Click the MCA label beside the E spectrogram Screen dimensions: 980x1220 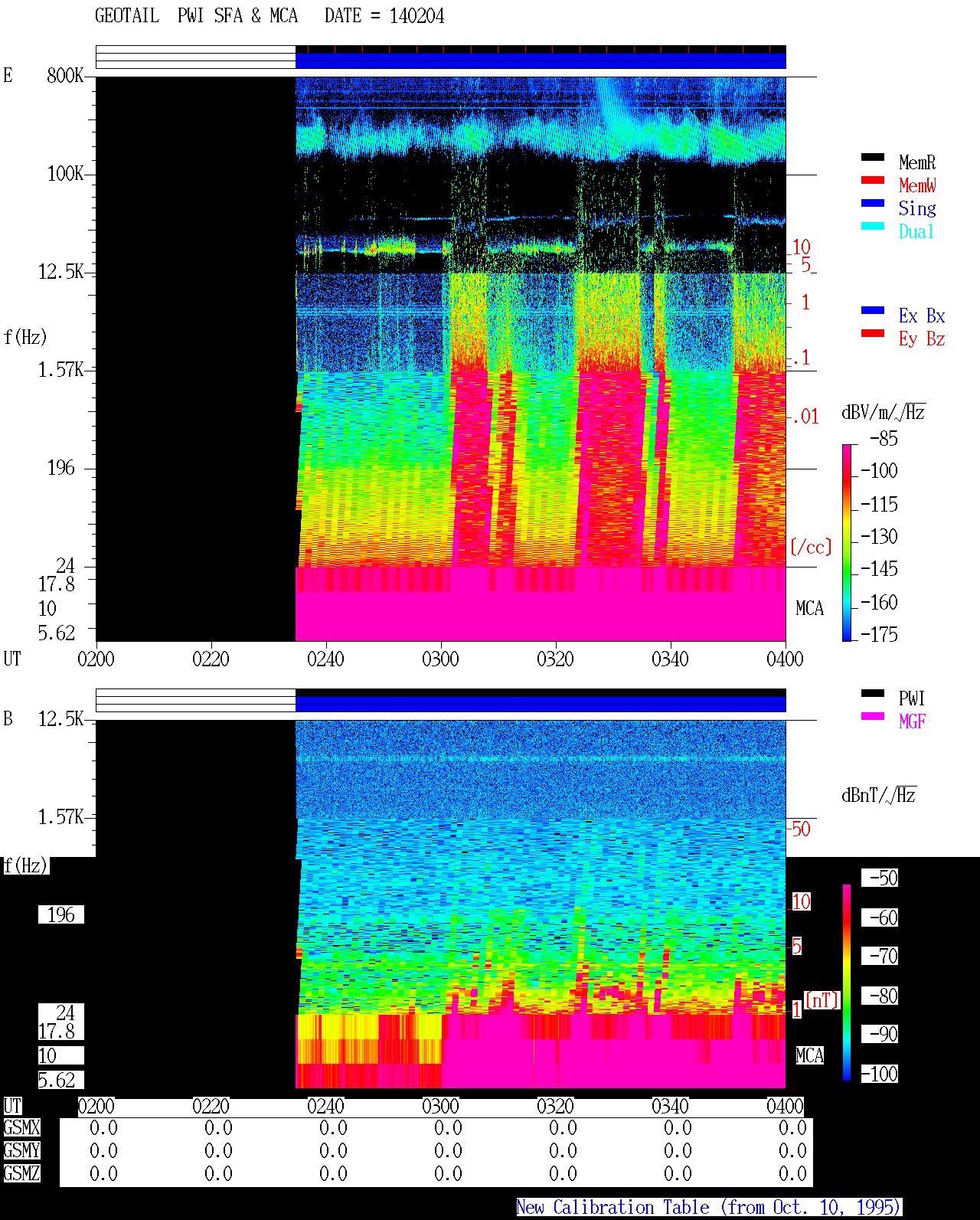810,609
